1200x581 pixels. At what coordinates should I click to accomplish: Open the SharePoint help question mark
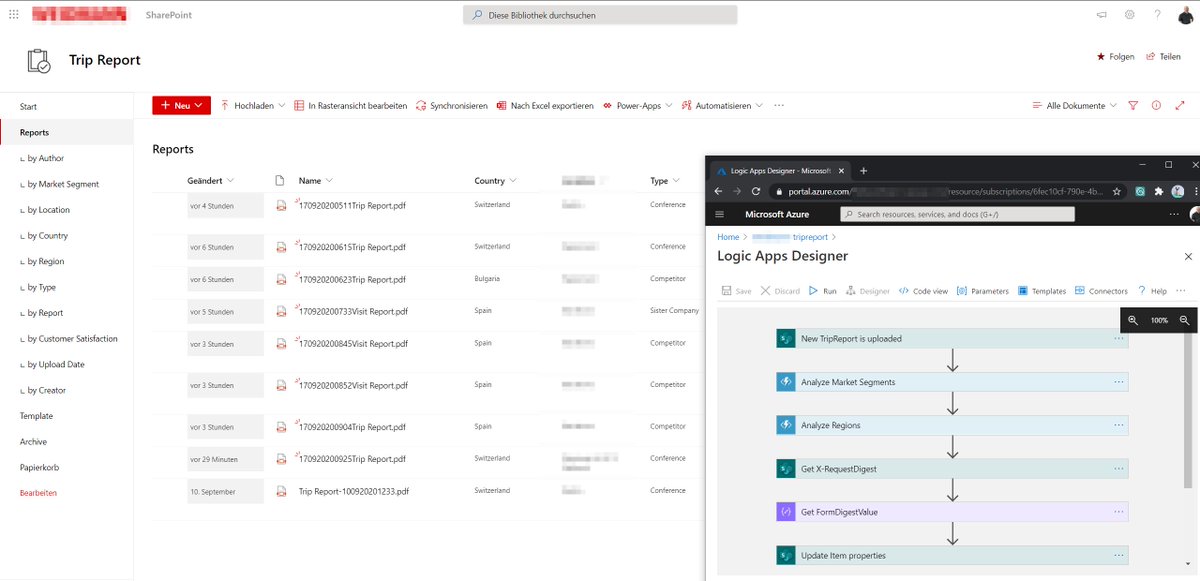pyautogui.click(x=1157, y=15)
